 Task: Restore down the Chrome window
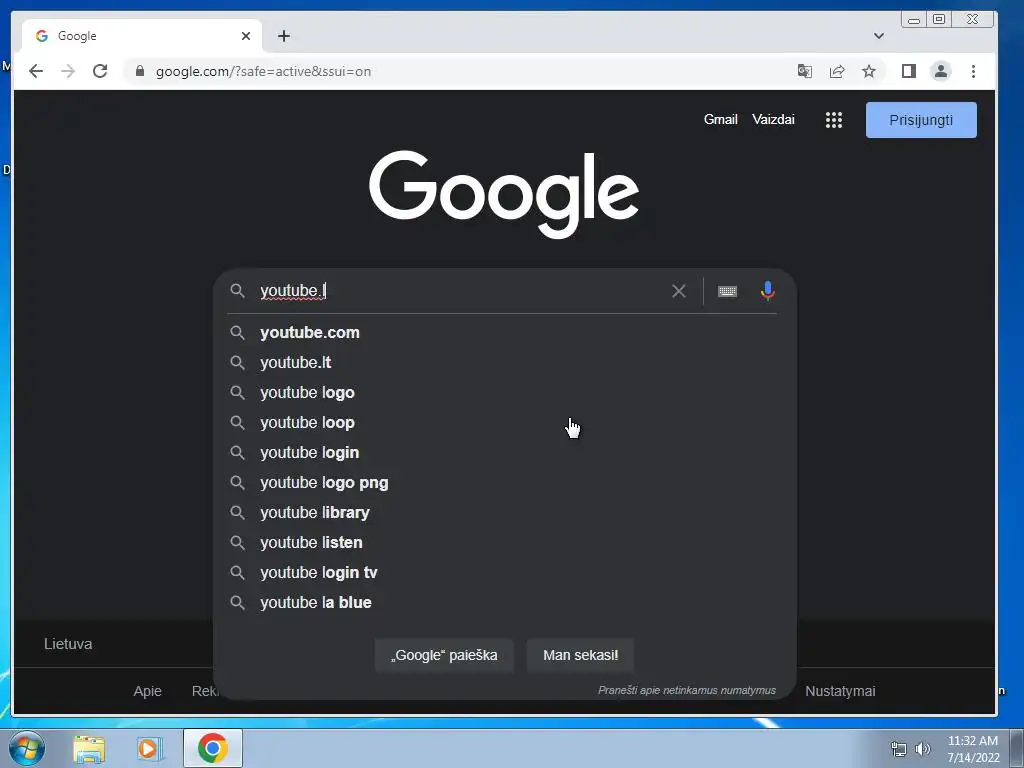click(938, 20)
